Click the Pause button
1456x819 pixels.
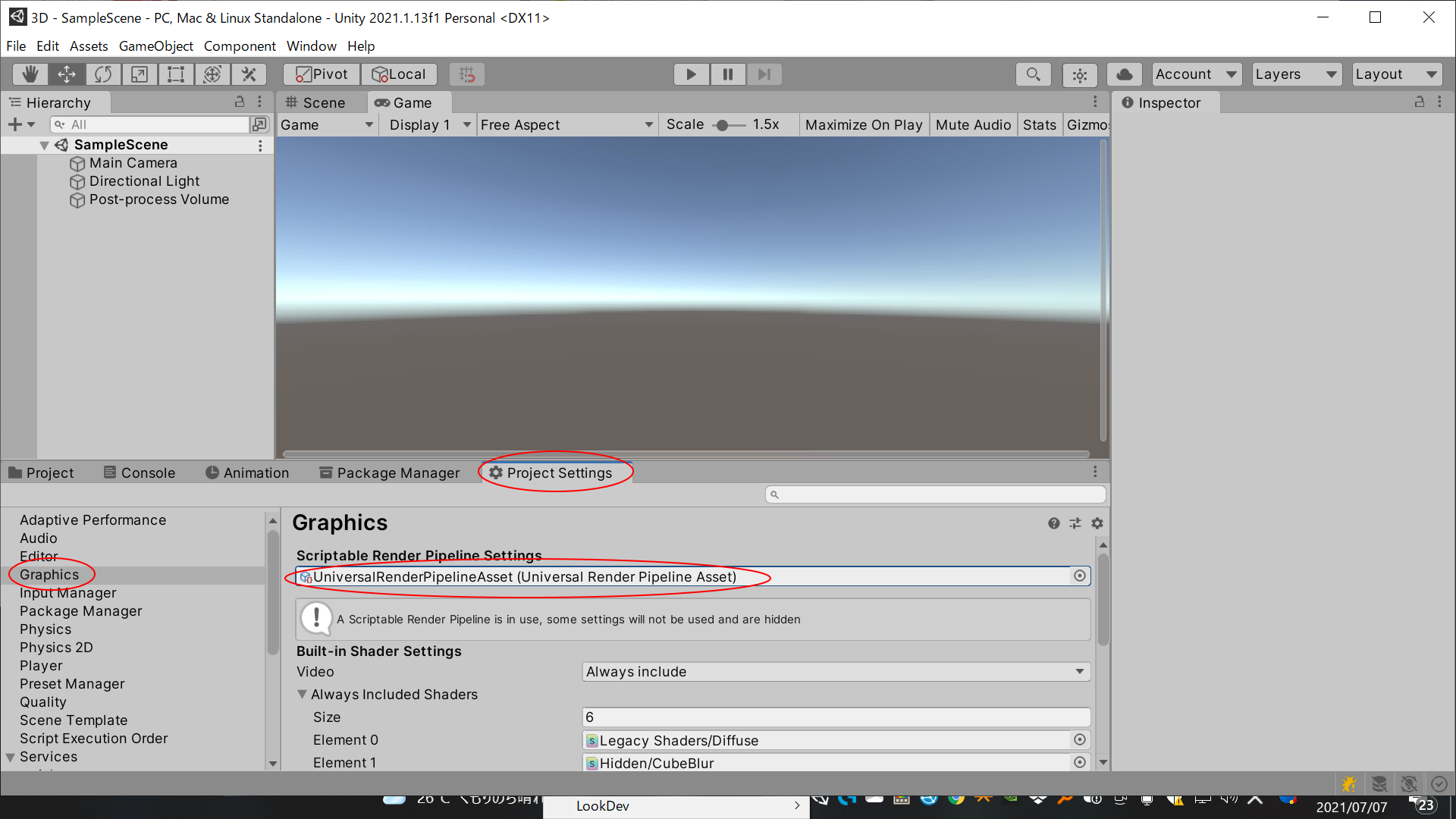[x=727, y=74]
